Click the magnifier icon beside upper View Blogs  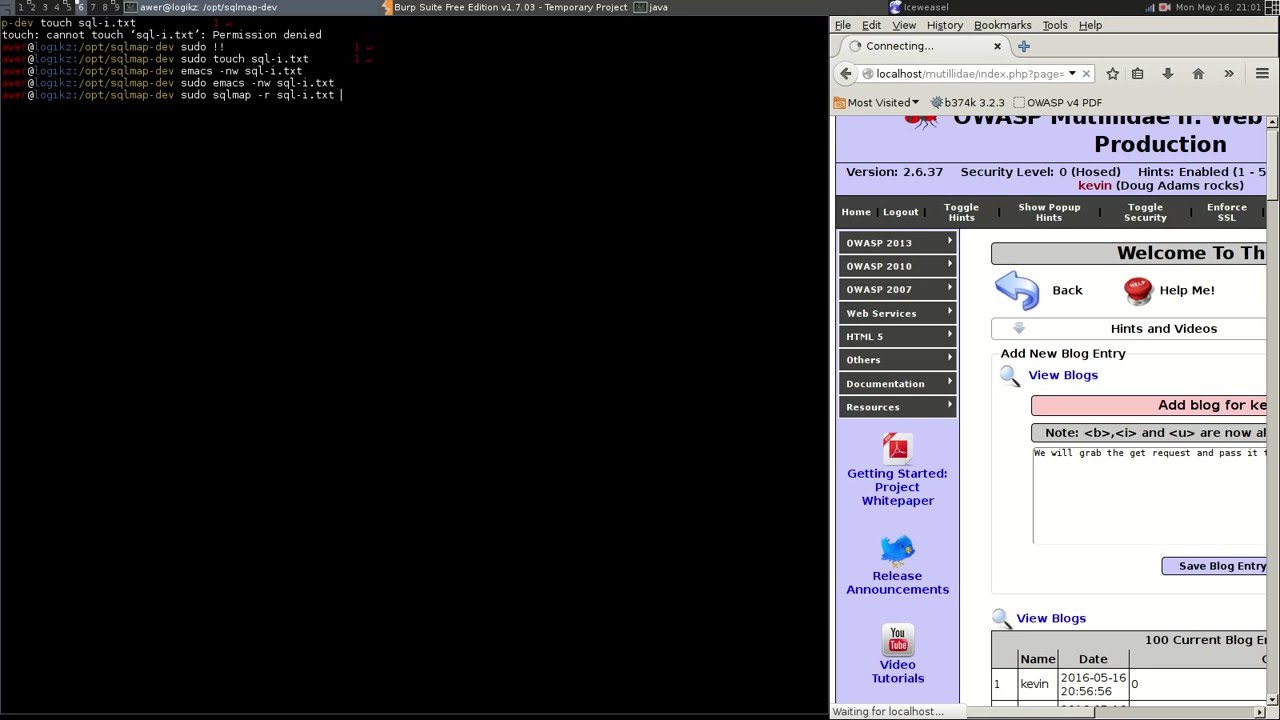(x=1010, y=376)
